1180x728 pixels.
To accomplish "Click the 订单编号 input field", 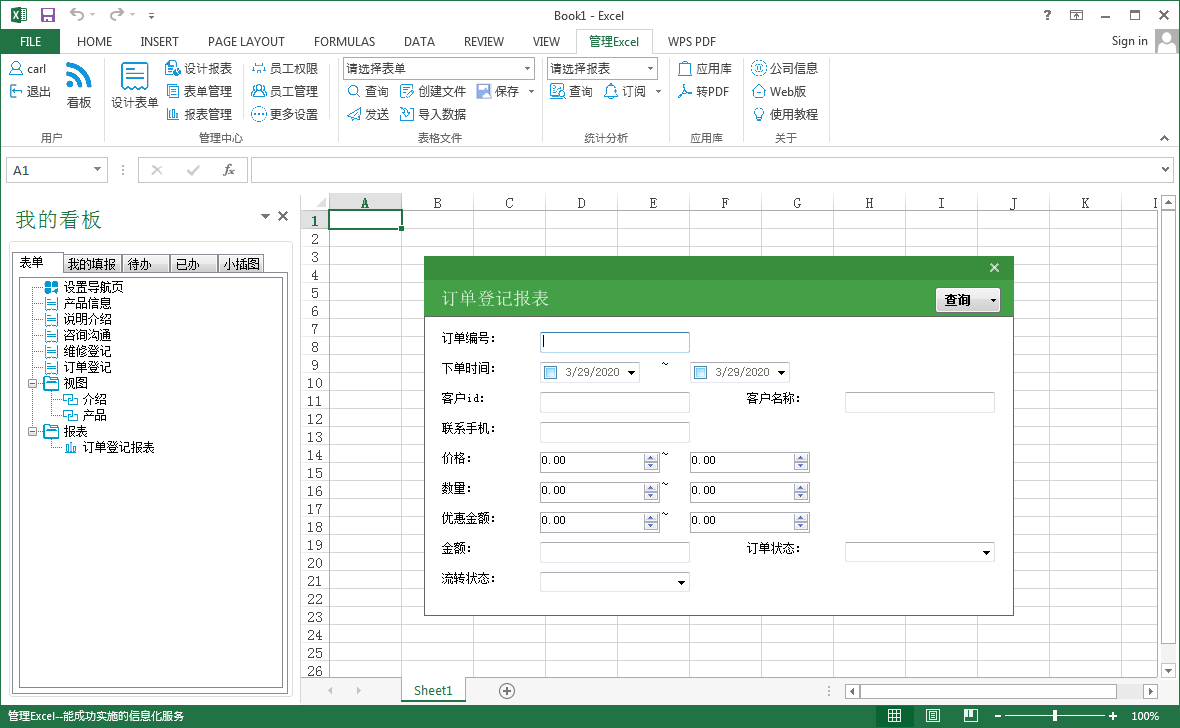I will coord(614,342).
